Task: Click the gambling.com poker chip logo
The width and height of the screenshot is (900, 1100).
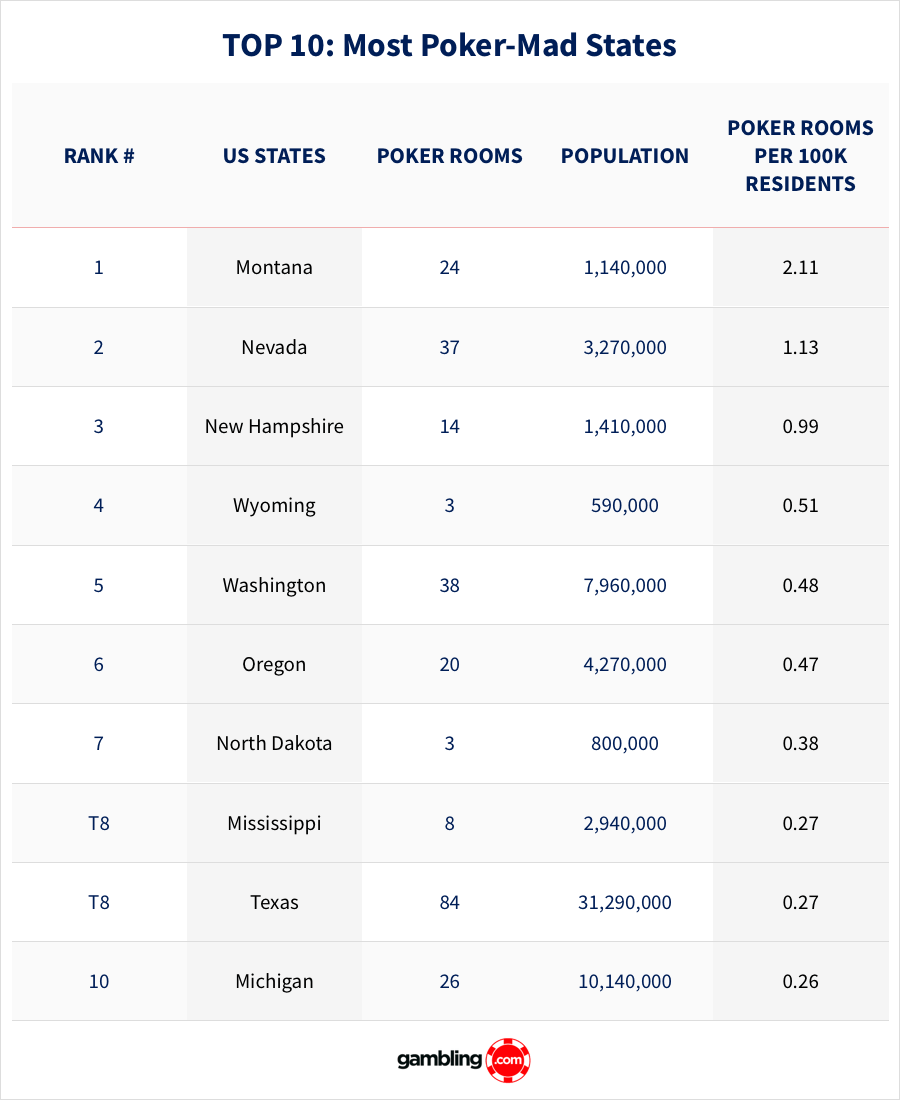Action: pos(508,1060)
